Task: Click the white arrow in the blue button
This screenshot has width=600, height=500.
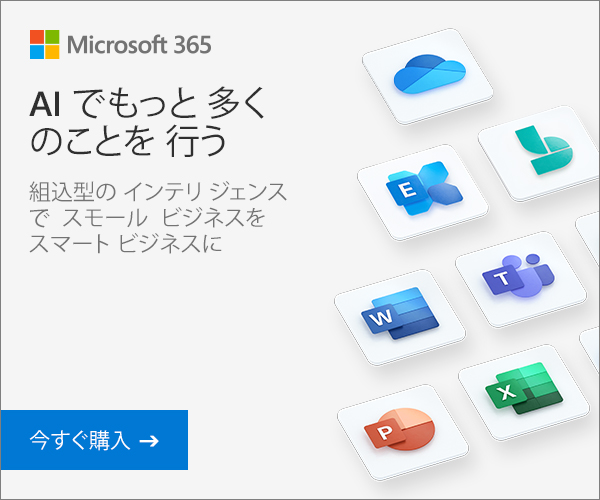Action: [149, 441]
